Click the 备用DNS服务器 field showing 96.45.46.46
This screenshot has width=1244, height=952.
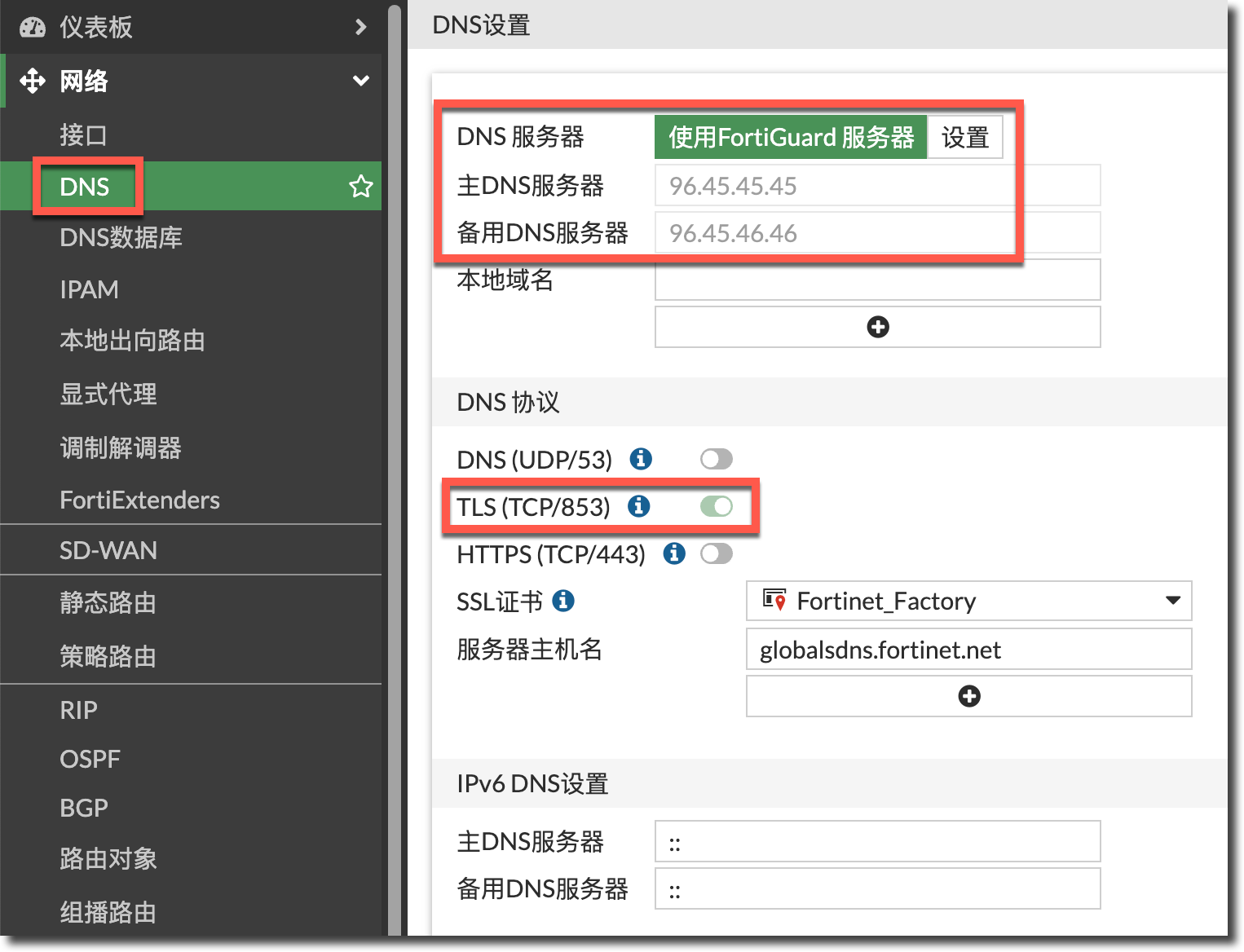pyautogui.click(x=878, y=233)
